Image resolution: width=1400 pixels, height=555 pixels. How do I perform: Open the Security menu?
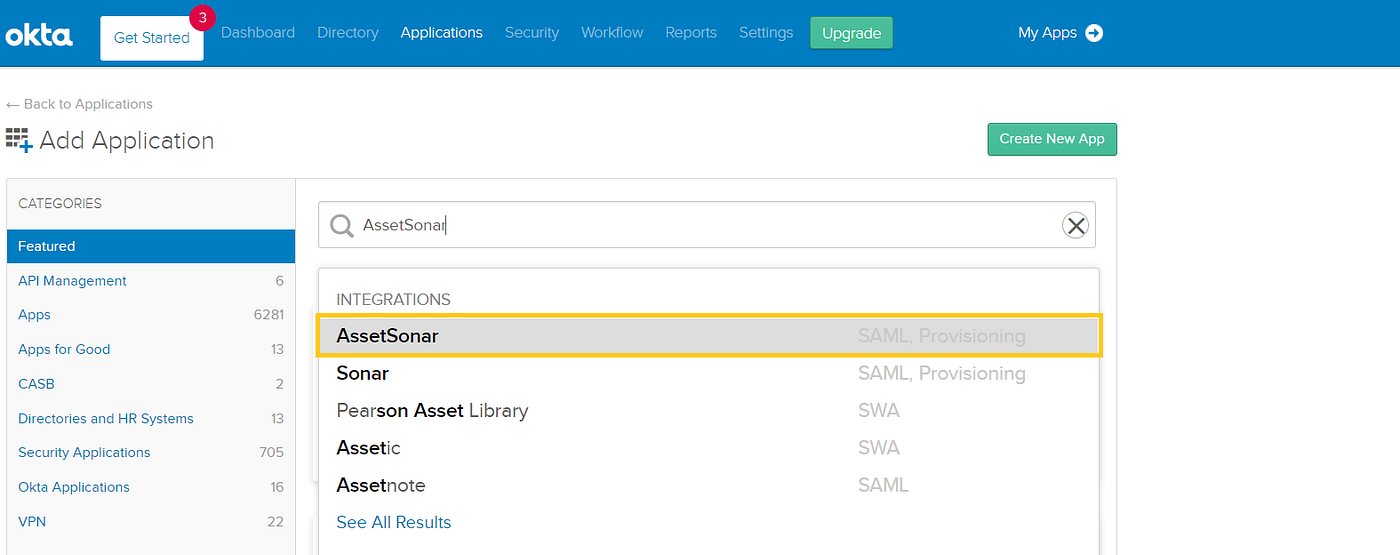tap(532, 33)
